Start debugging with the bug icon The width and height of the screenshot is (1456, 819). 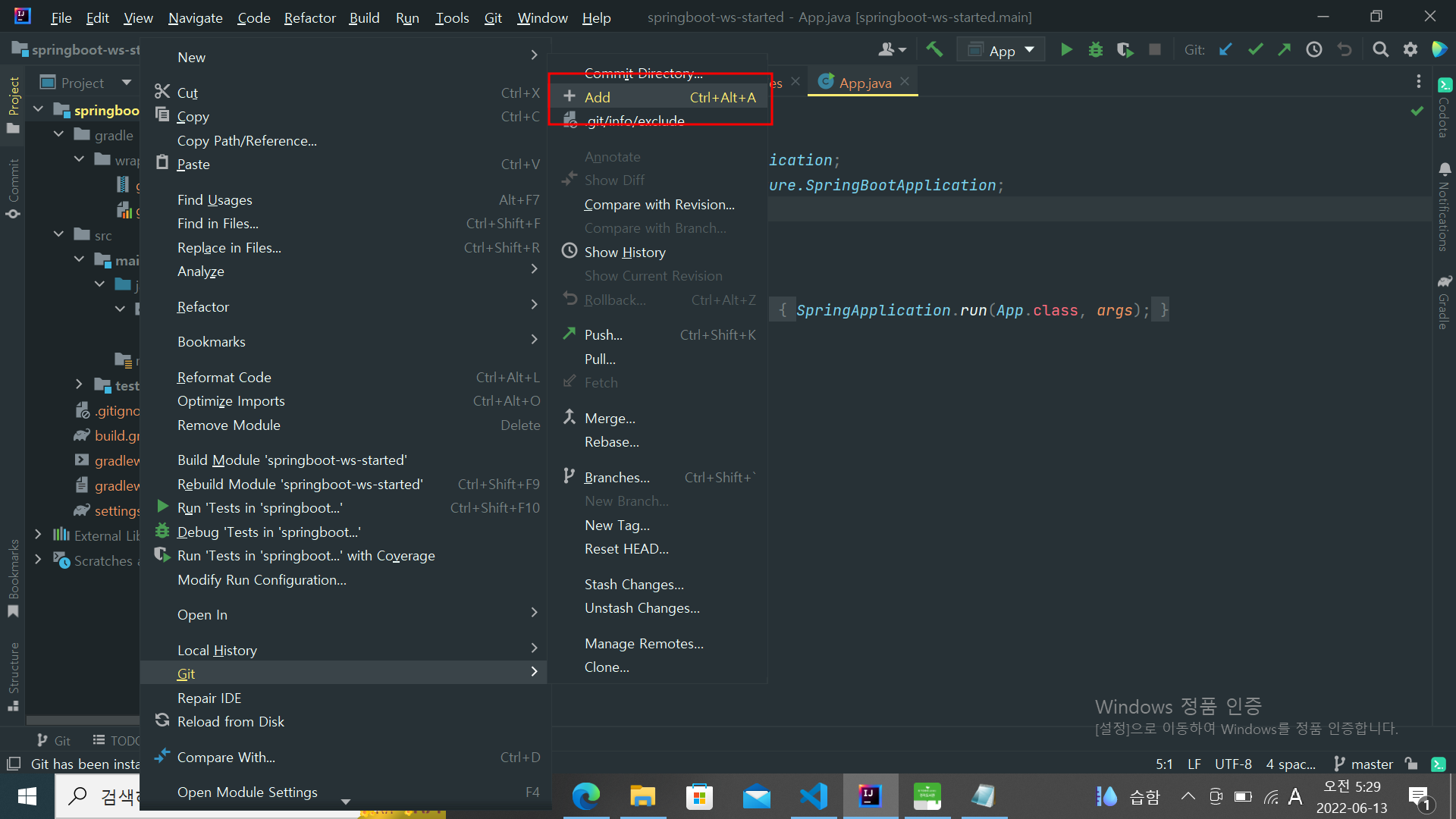(x=1096, y=50)
